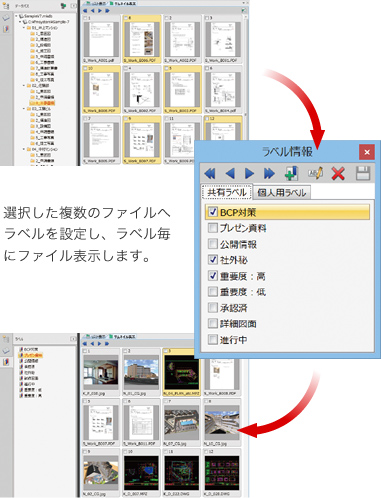Viewport: 381px width, 498px height.
Task: Switch to 個人用ラベル tab
Action: pyautogui.click(x=282, y=193)
